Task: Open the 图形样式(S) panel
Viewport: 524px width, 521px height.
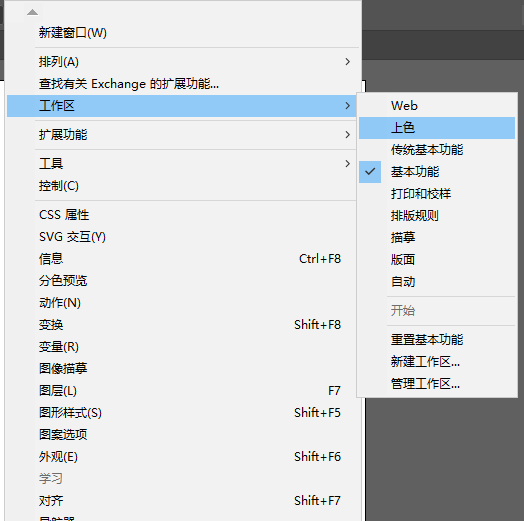Action: tap(182, 413)
